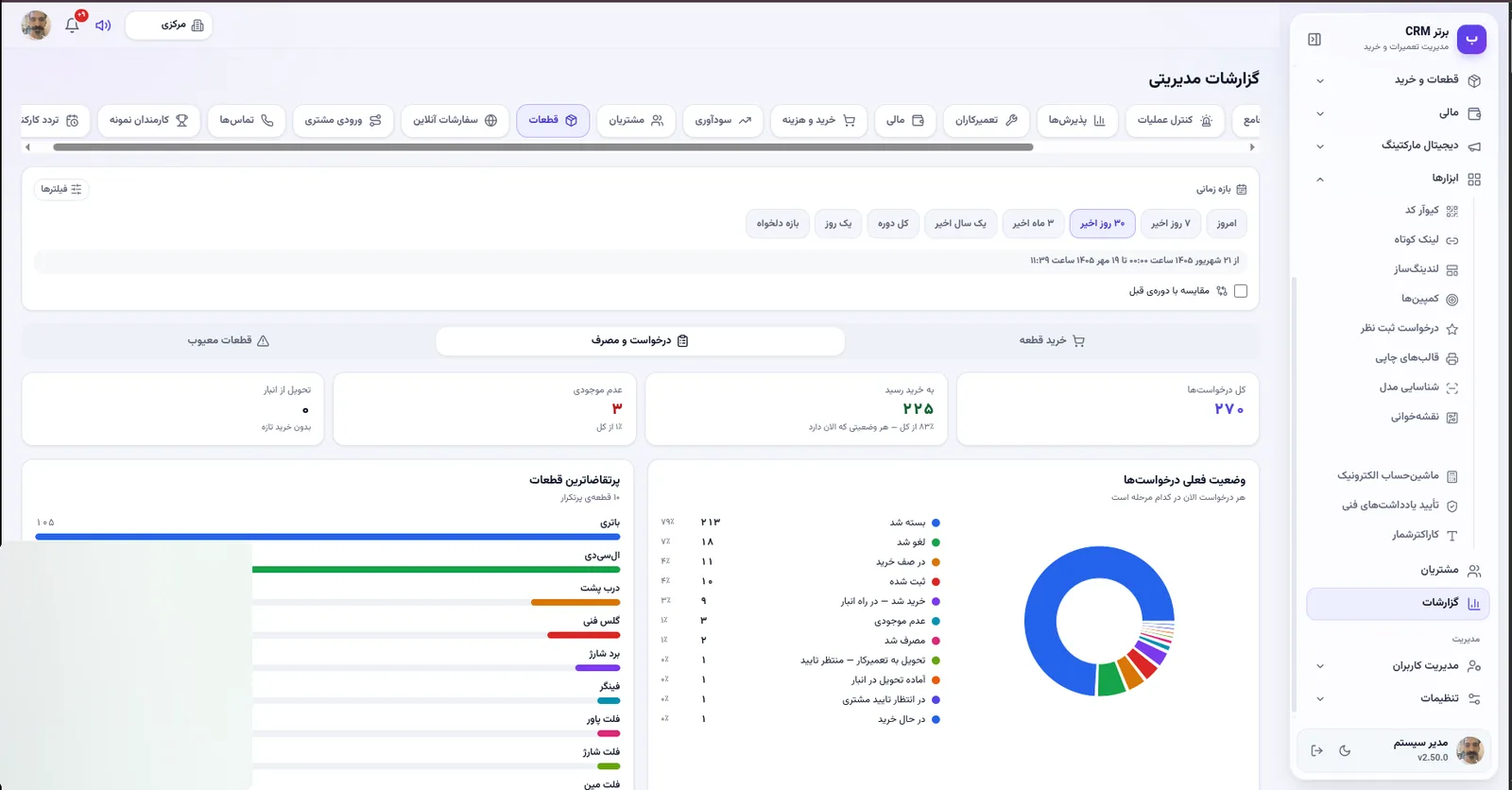The width and height of the screenshot is (1512, 790).
Task: Open شناسایی مدل item
Action: [1417, 387]
